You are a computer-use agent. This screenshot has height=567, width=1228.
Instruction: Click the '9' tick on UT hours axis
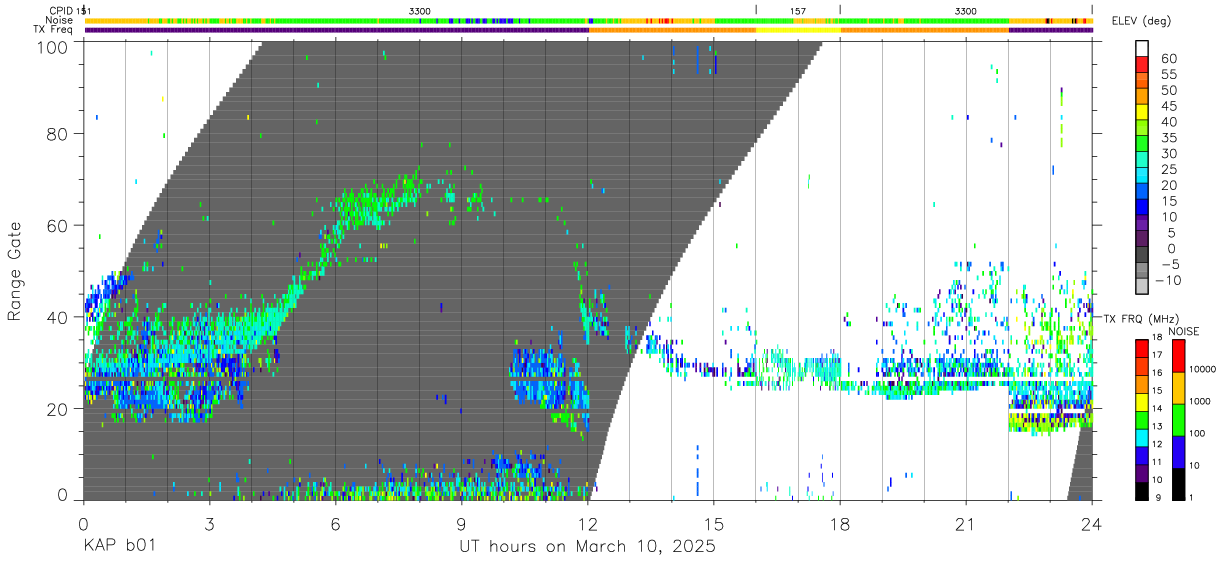tap(461, 524)
